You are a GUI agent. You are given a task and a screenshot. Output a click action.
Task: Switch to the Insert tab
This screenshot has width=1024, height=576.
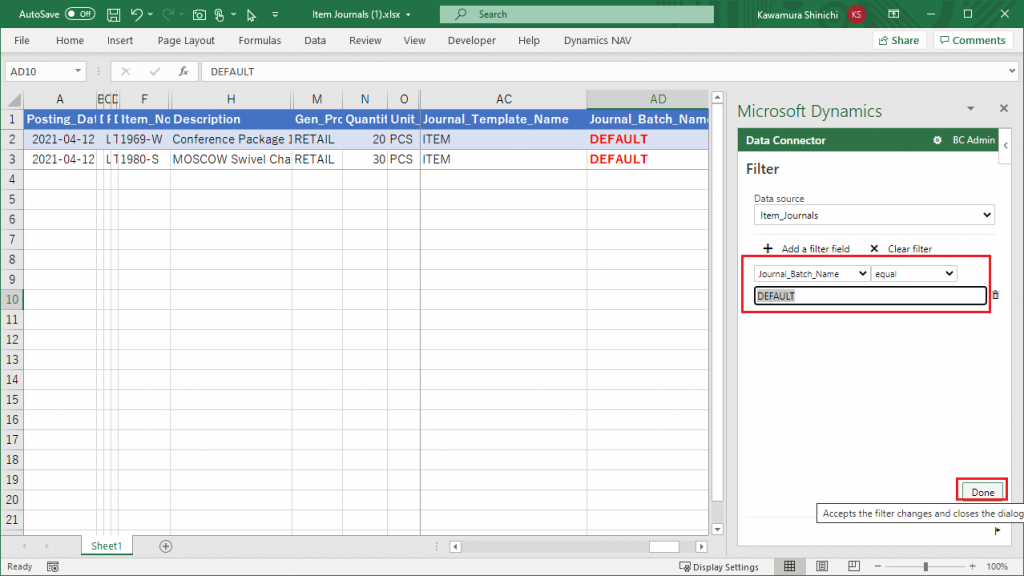tap(120, 40)
